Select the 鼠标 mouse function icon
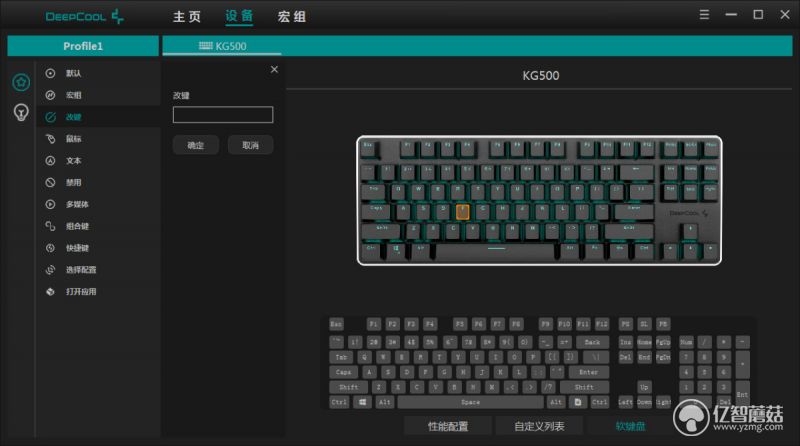The height and width of the screenshot is (446, 800). (x=50, y=139)
